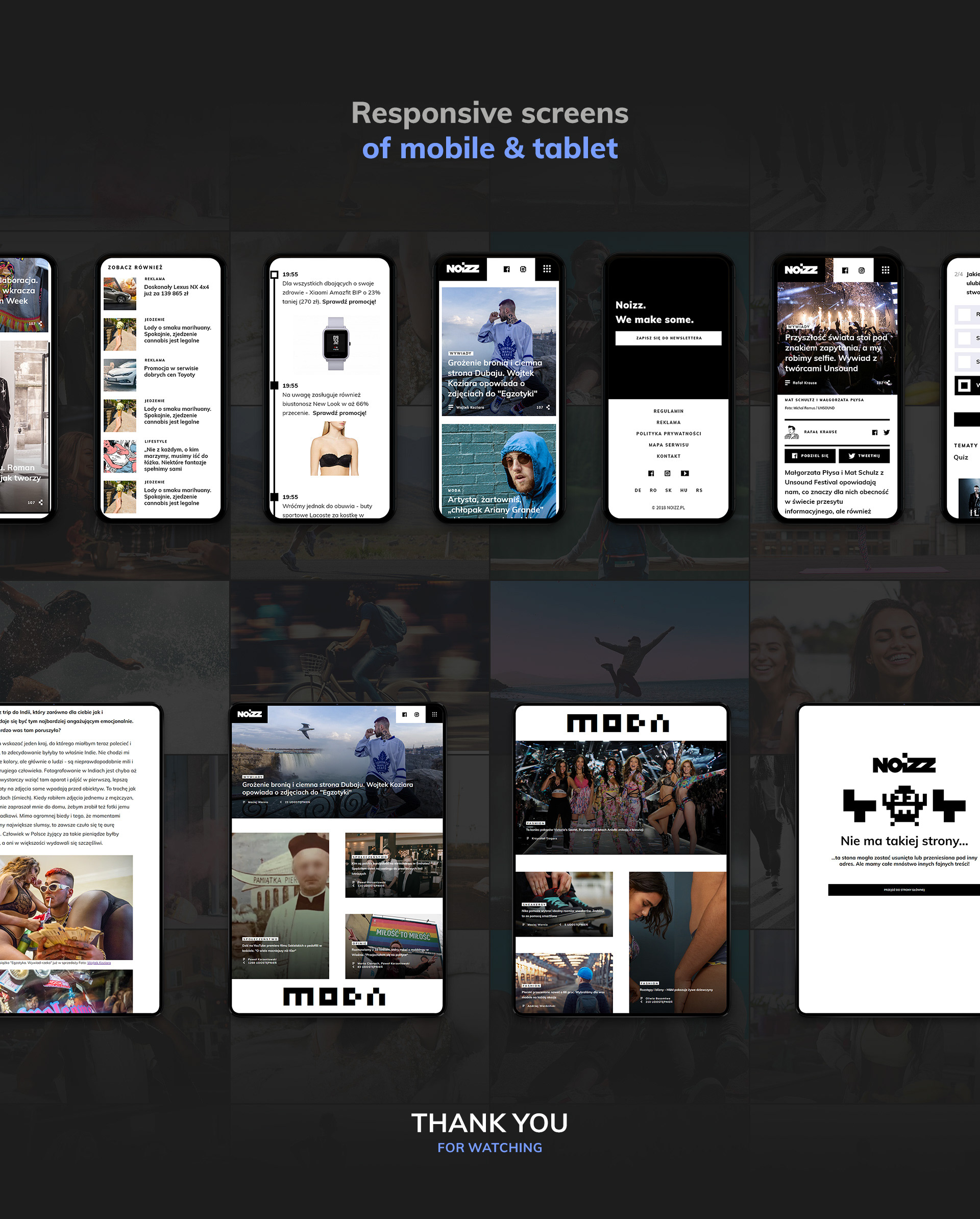This screenshot has width=980, height=1219.
Task: Select the Kontakt footer menu item
Action: click(668, 456)
